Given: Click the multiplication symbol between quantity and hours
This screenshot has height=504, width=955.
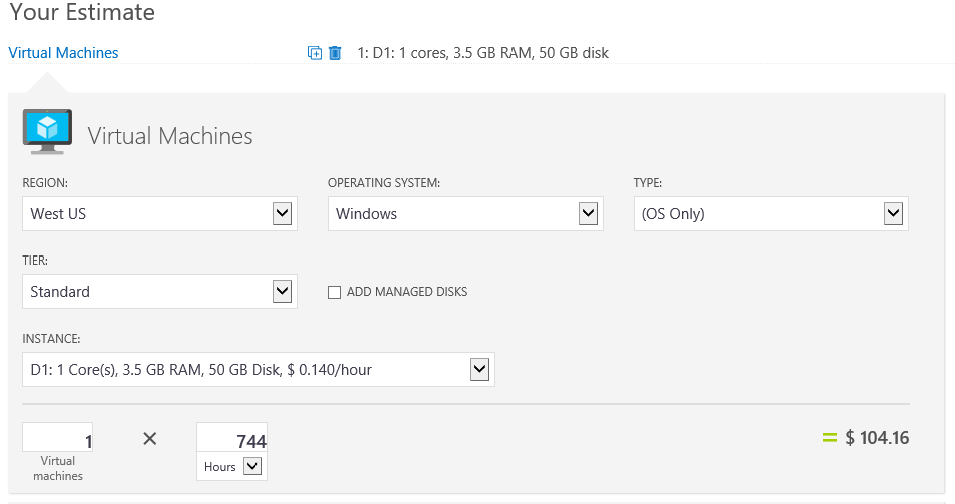Looking at the screenshot, I should click(150, 438).
